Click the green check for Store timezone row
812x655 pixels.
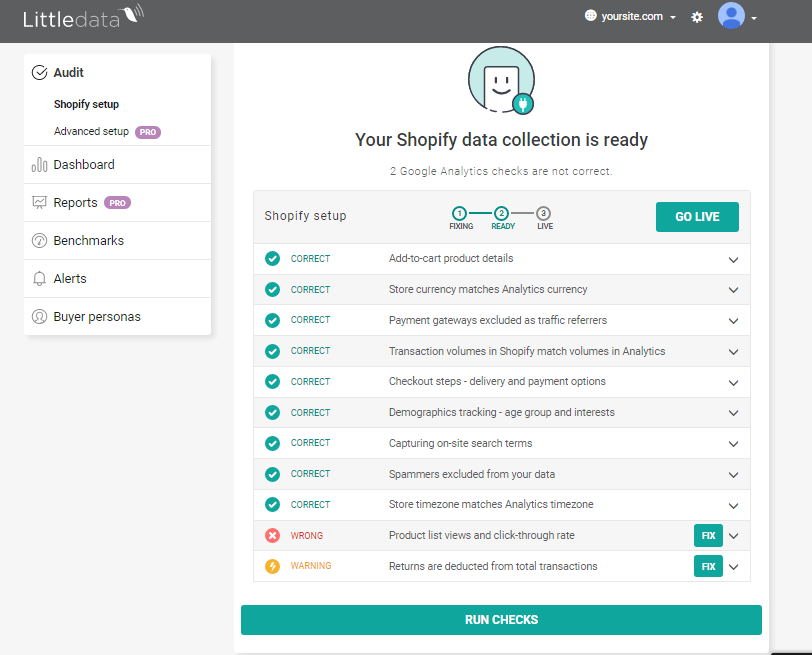(x=272, y=505)
